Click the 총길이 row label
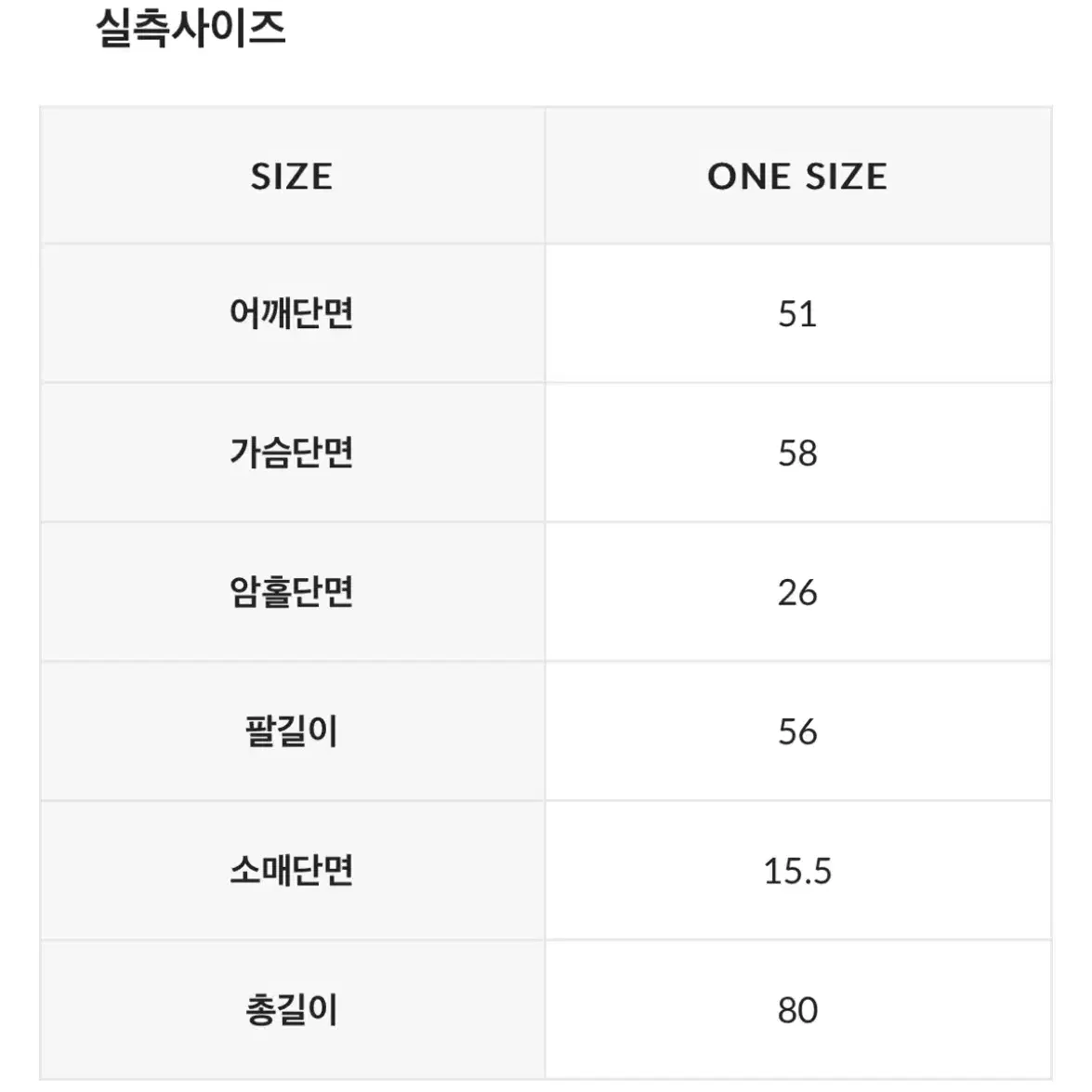 (292, 1010)
